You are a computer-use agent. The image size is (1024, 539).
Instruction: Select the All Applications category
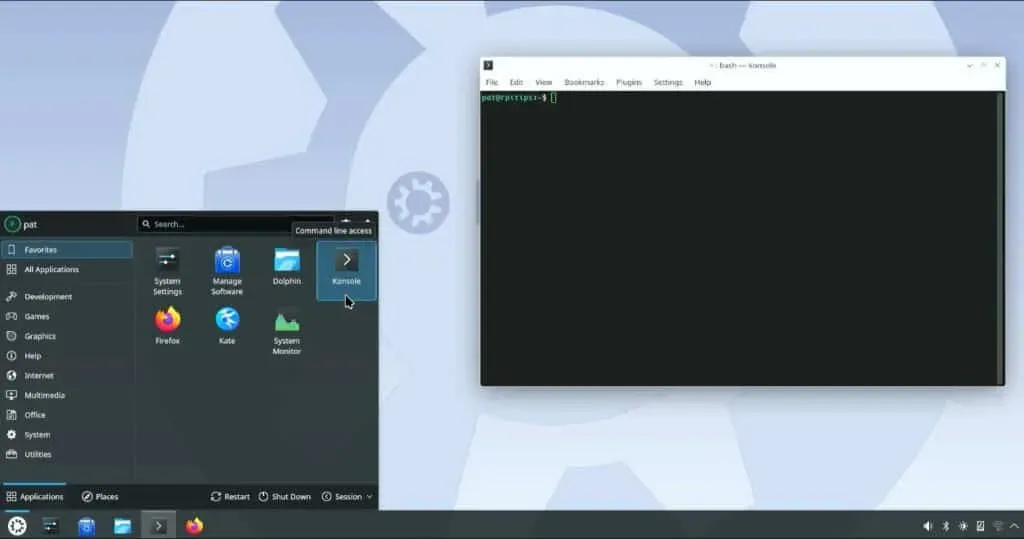[67, 269]
